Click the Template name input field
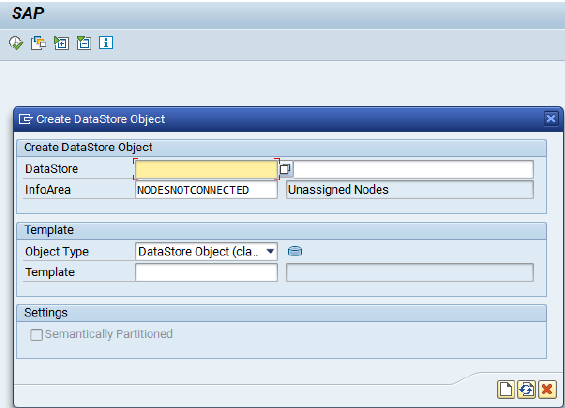 coord(206,272)
